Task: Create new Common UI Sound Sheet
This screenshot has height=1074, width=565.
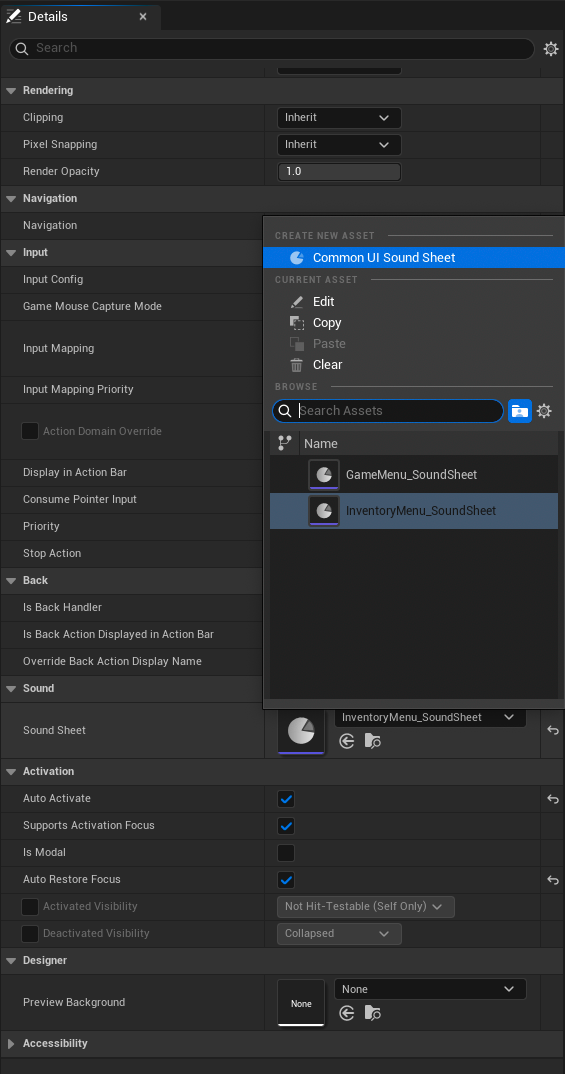Action: point(414,258)
